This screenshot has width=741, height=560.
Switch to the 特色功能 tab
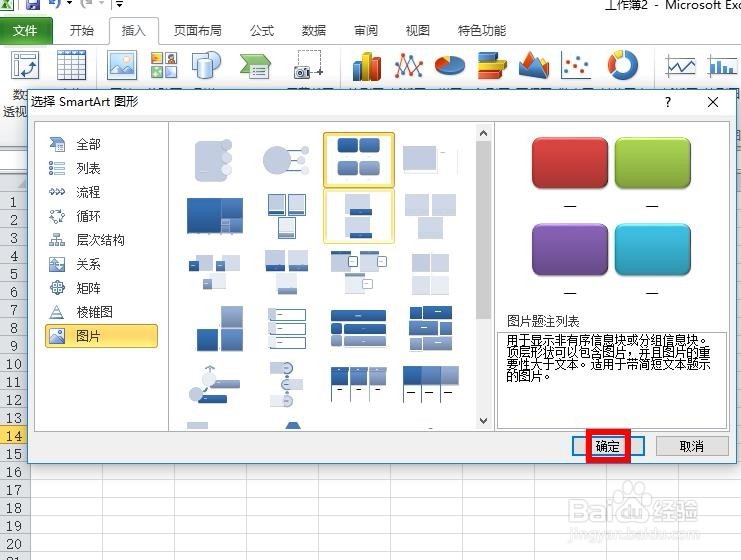(x=482, y=31)
